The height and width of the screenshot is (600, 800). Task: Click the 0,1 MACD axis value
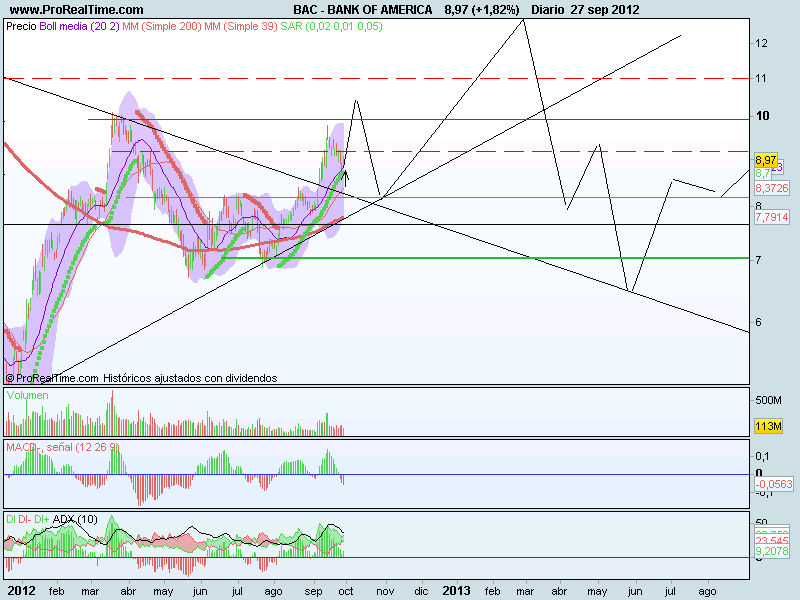(x=763, y=457)
